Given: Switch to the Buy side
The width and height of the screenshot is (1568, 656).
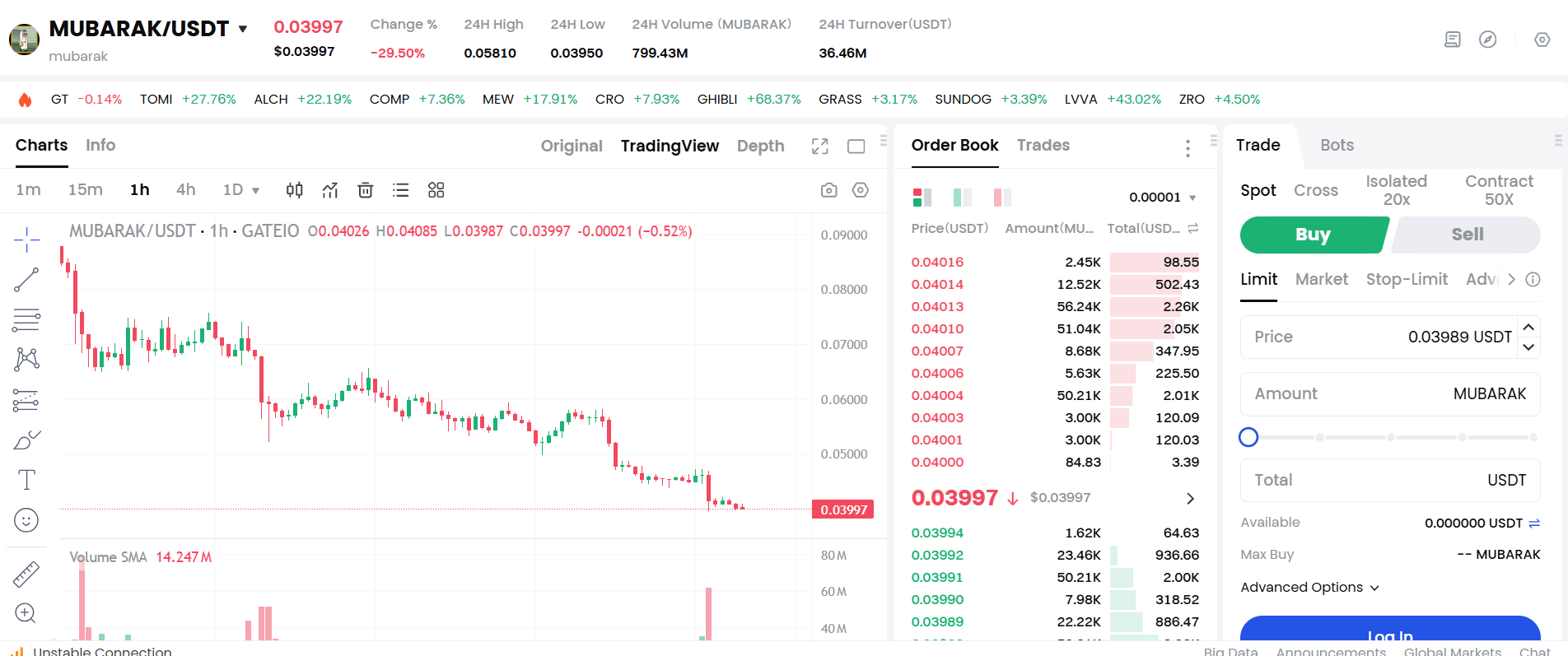Looking at the screenshot, I should point(1313,235).
